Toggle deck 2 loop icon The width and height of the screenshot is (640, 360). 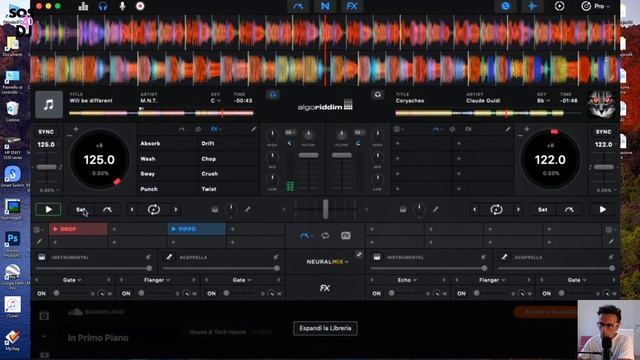coord(496,209)
